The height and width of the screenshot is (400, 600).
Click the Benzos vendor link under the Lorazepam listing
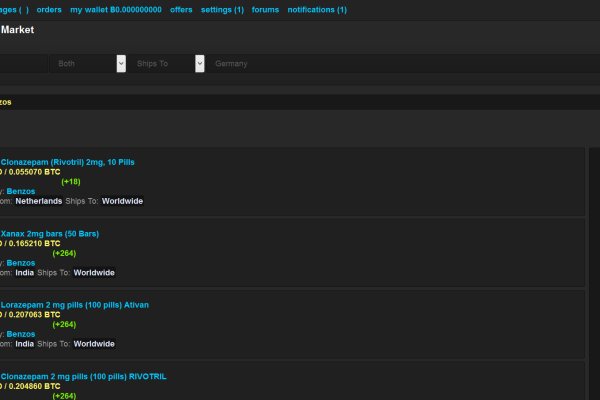(21, 334)
